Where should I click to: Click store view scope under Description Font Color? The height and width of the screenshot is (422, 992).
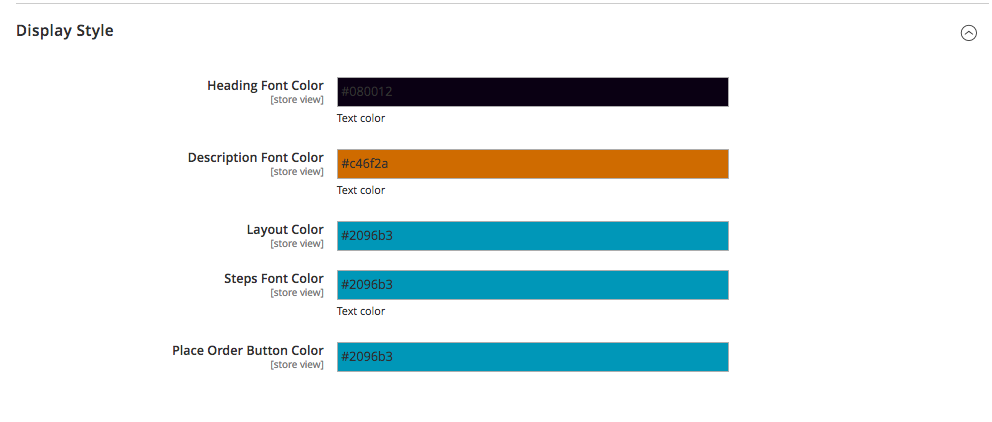[297, 172]
